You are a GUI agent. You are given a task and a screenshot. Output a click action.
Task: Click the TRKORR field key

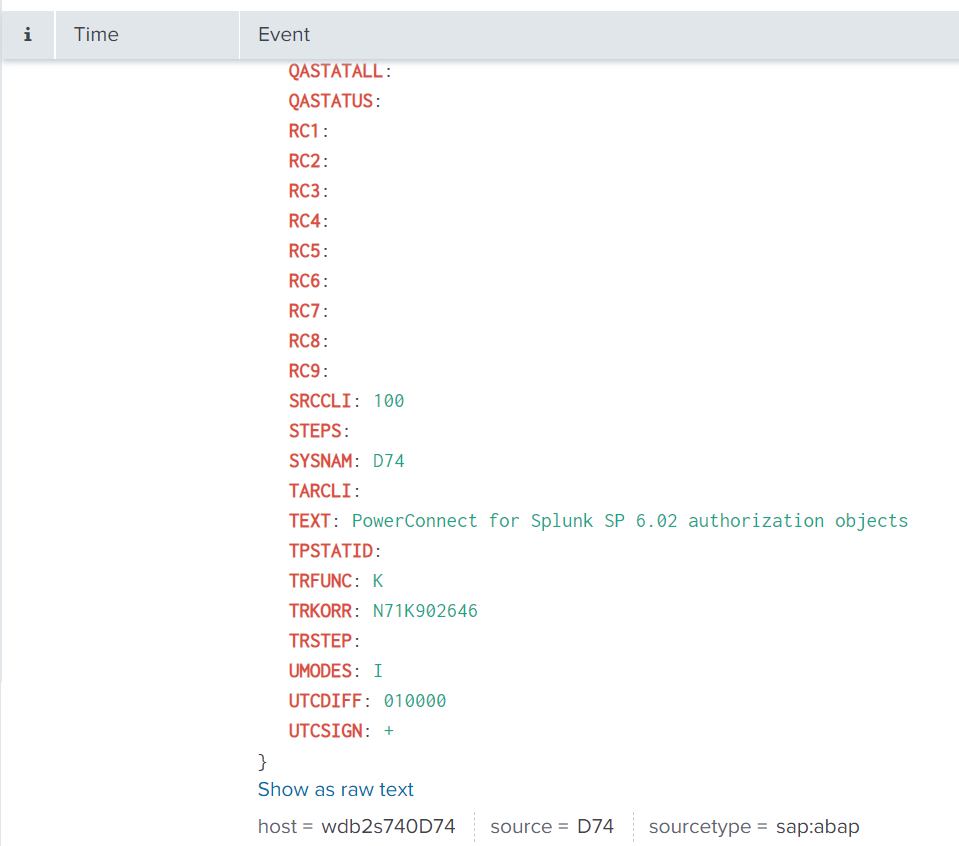pyautogui.click(x=320, y=611)
